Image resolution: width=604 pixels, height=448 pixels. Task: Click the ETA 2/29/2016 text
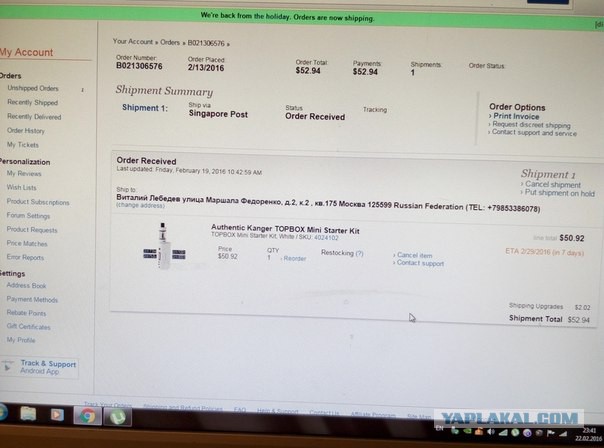pyautogui.click(x=544, y=252)
